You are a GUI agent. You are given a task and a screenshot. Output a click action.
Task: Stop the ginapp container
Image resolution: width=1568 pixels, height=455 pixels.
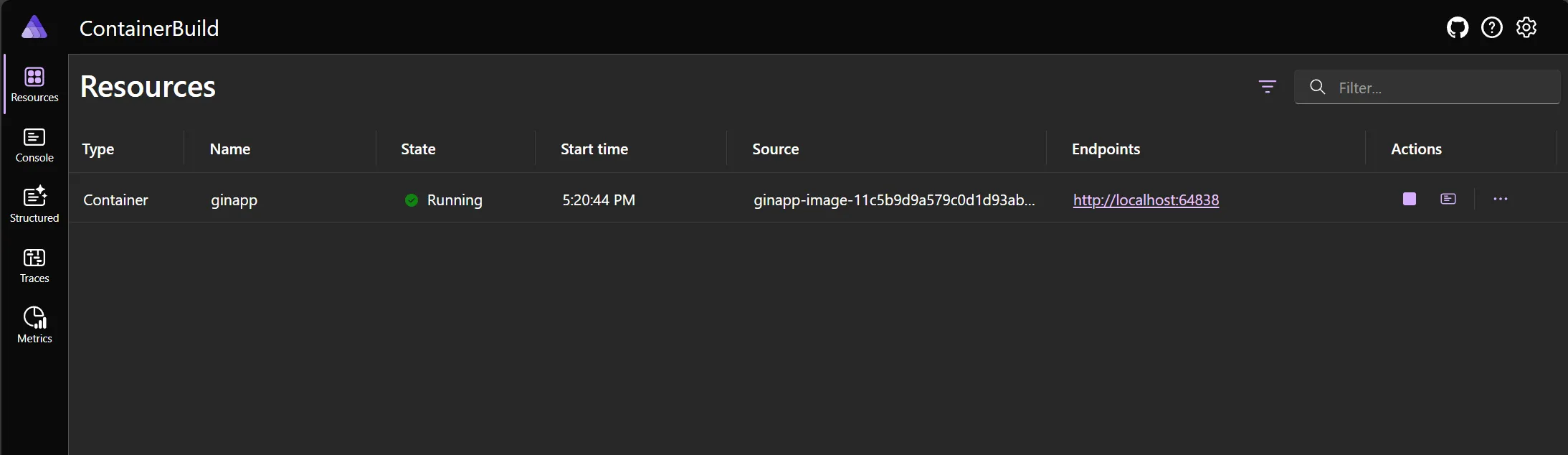(1408, 200)
